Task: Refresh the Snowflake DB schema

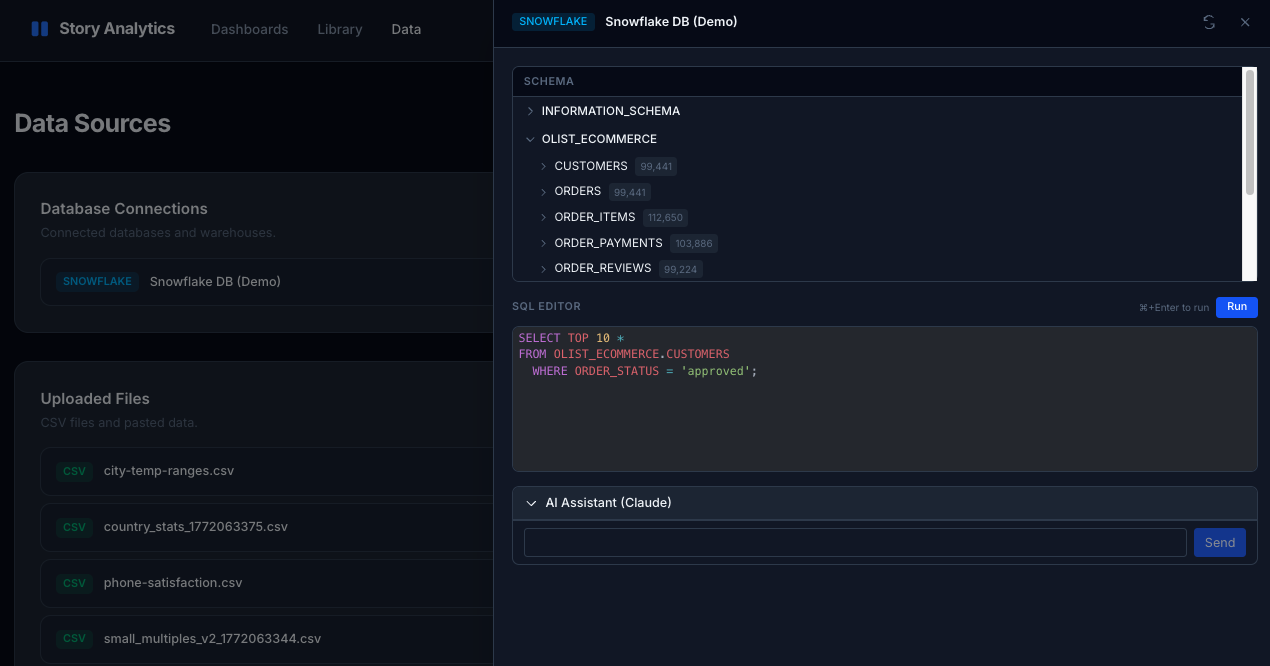Action: click(x=1209, y=22)
